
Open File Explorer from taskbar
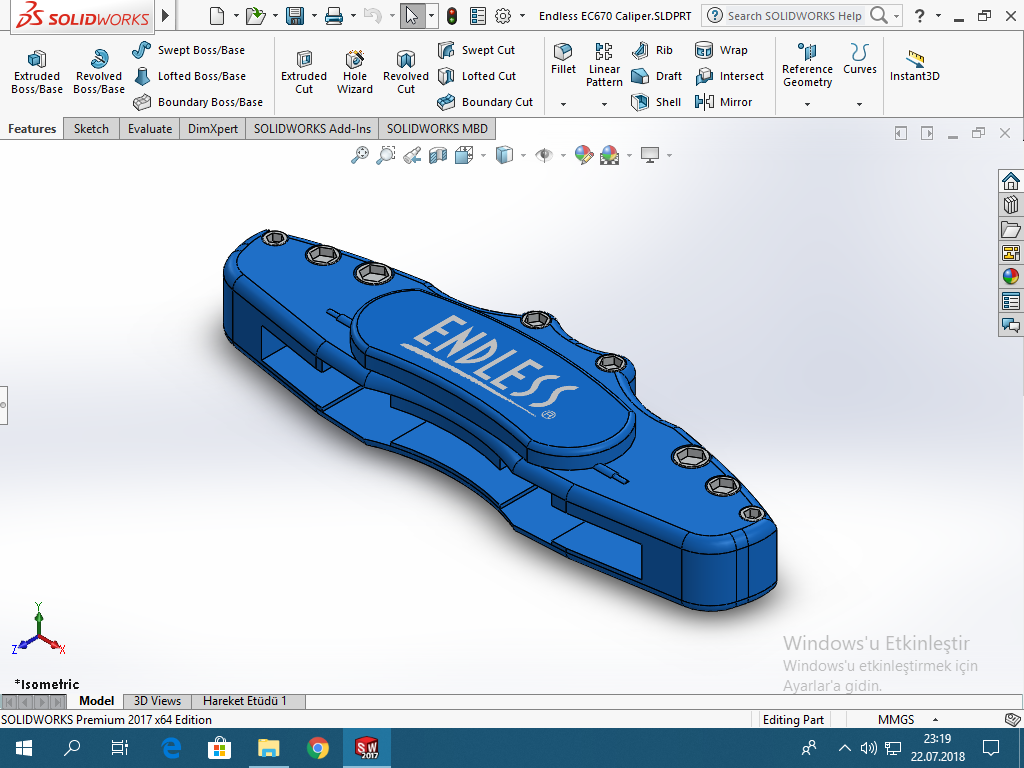[x=268, y=748]
